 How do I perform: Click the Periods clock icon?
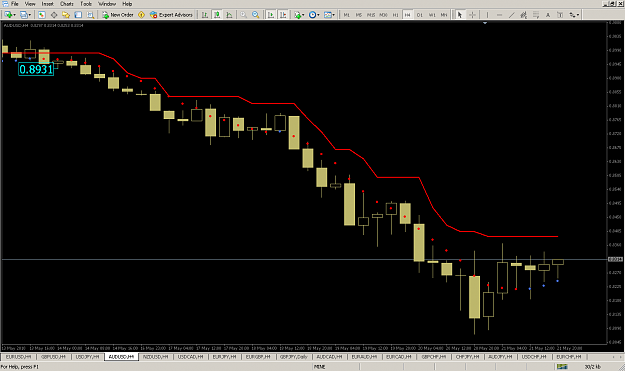click(312, 15)
